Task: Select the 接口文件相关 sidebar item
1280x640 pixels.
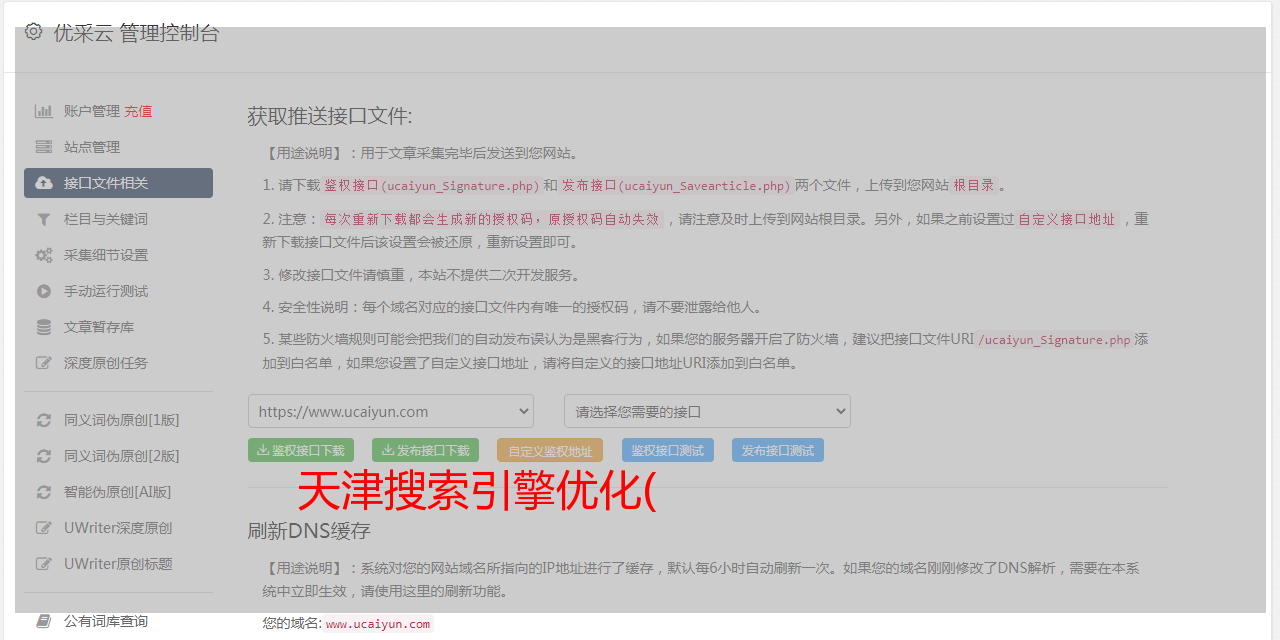Action: (118, 183)
